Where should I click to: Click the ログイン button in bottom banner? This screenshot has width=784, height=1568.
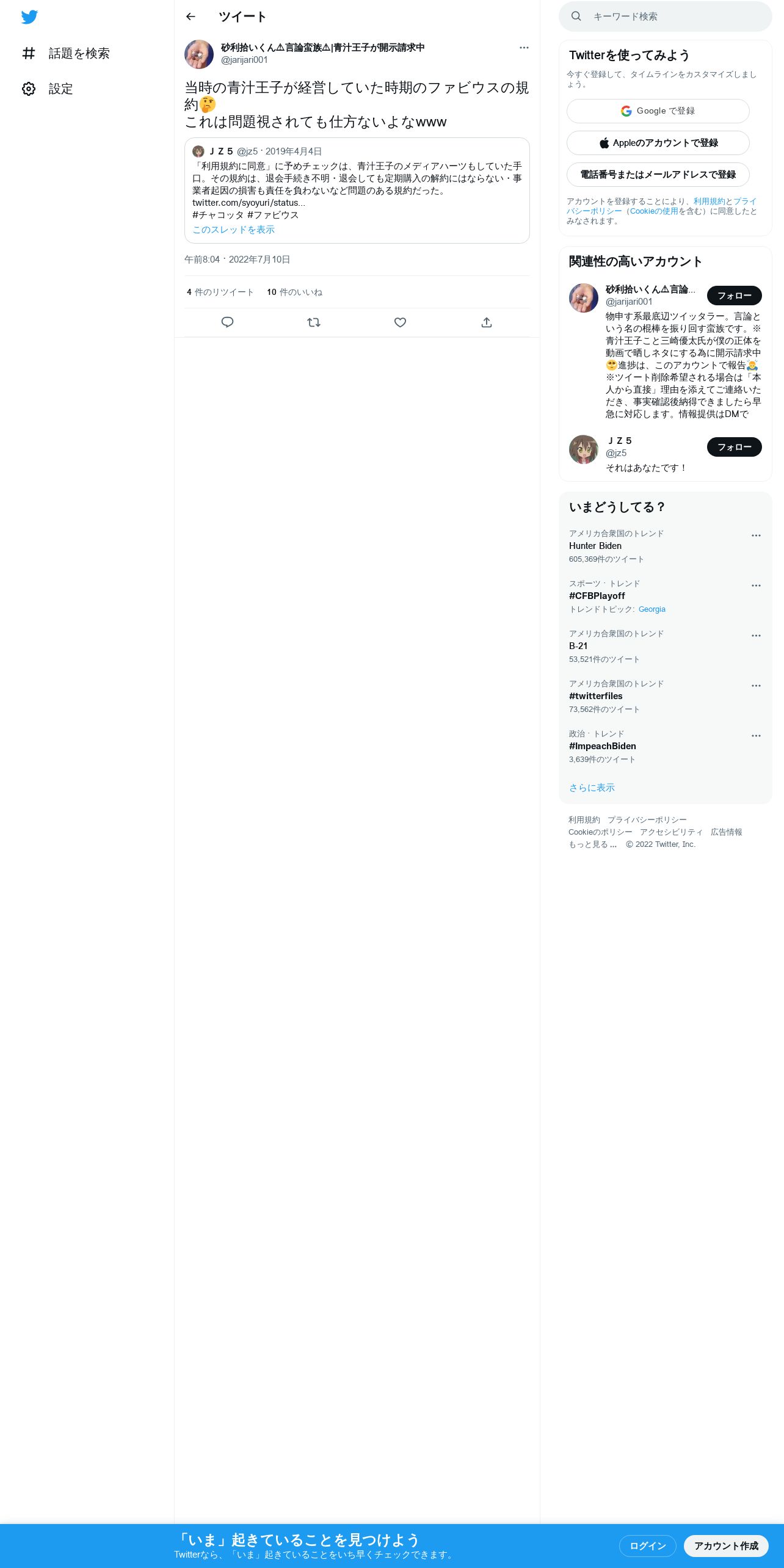click(x=648, y=1545)
